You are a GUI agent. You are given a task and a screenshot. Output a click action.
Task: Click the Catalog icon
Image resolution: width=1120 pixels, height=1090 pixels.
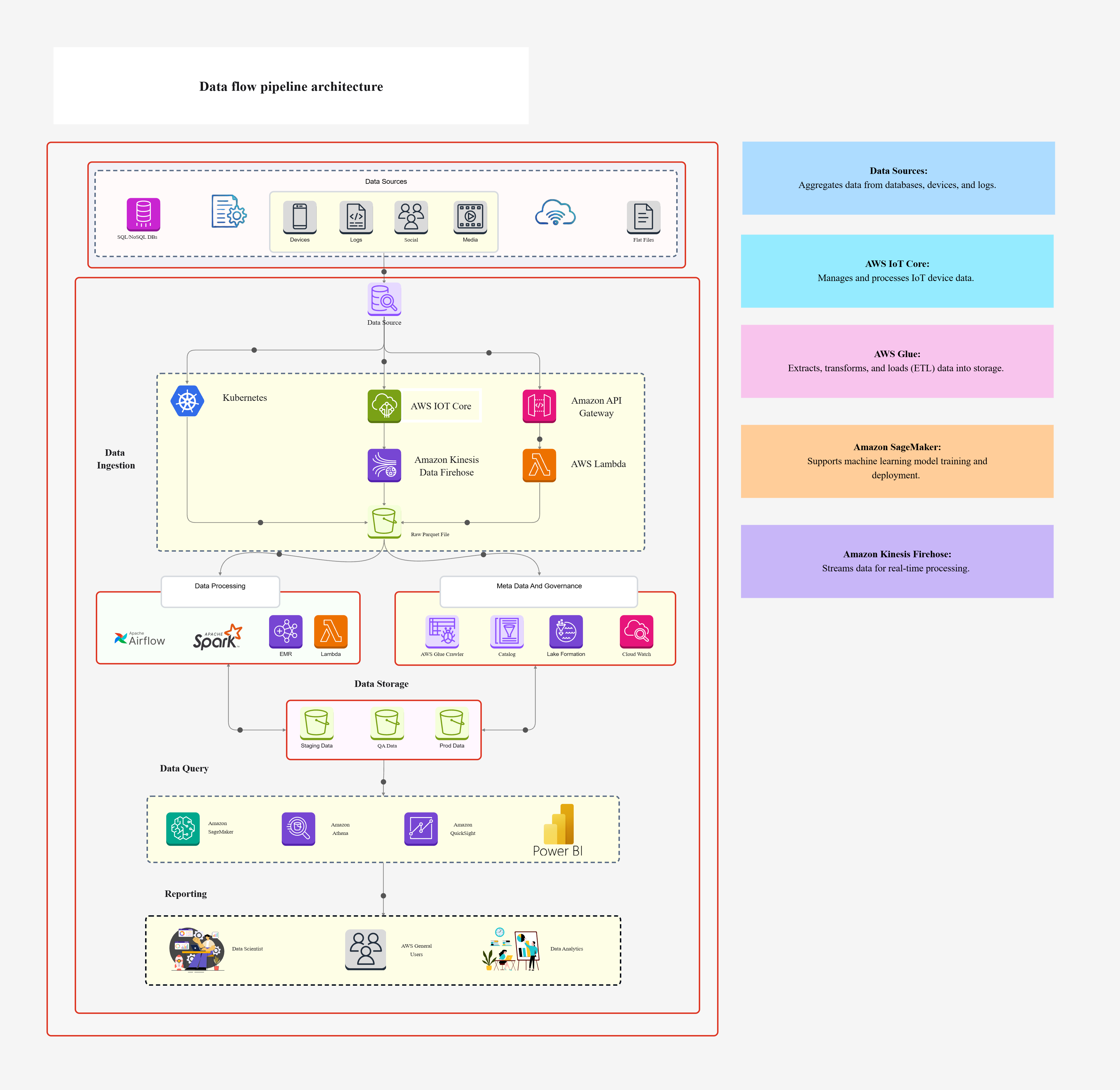(x=507, y=631)
